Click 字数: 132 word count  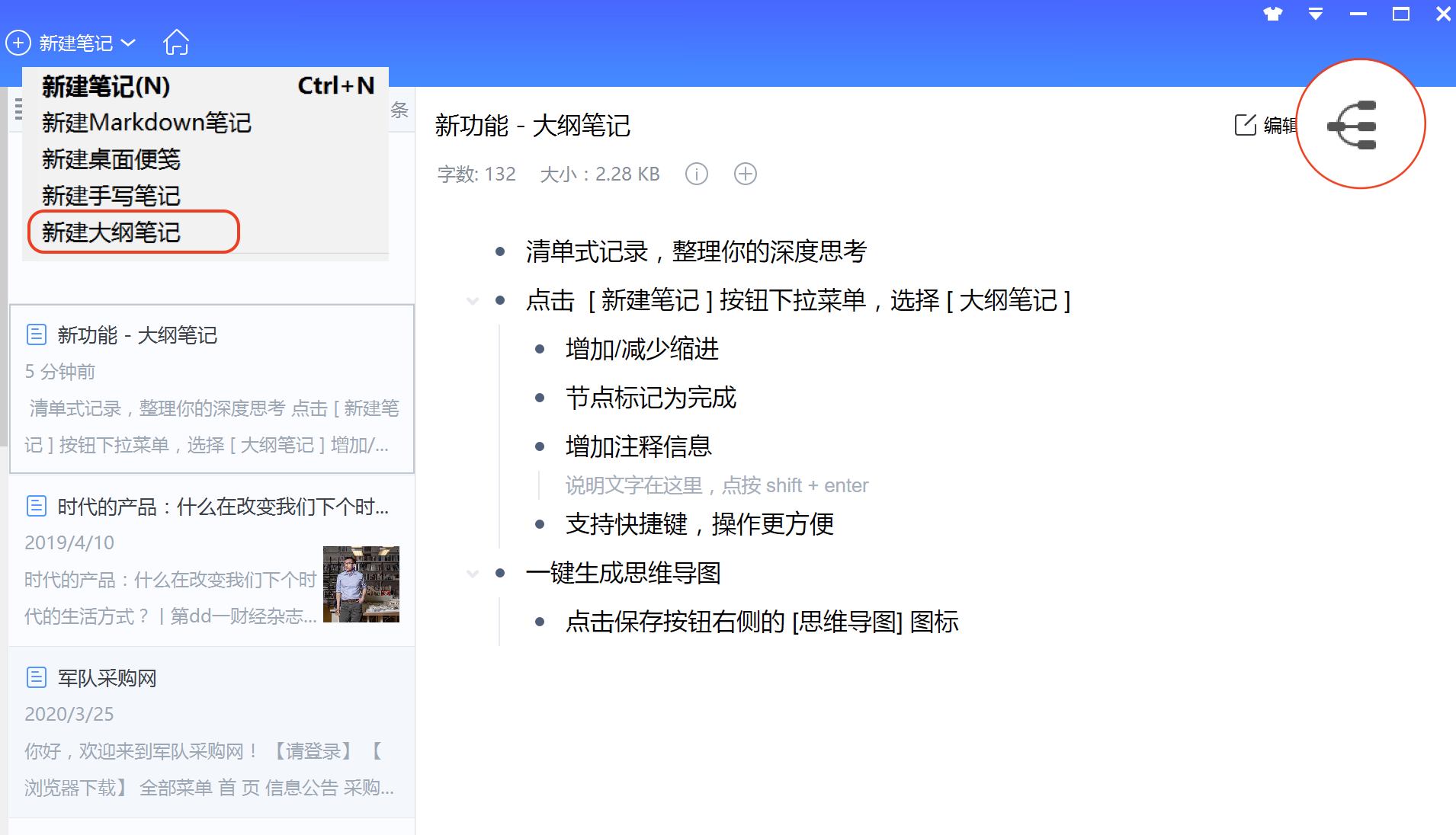click(x=476, y=174)
